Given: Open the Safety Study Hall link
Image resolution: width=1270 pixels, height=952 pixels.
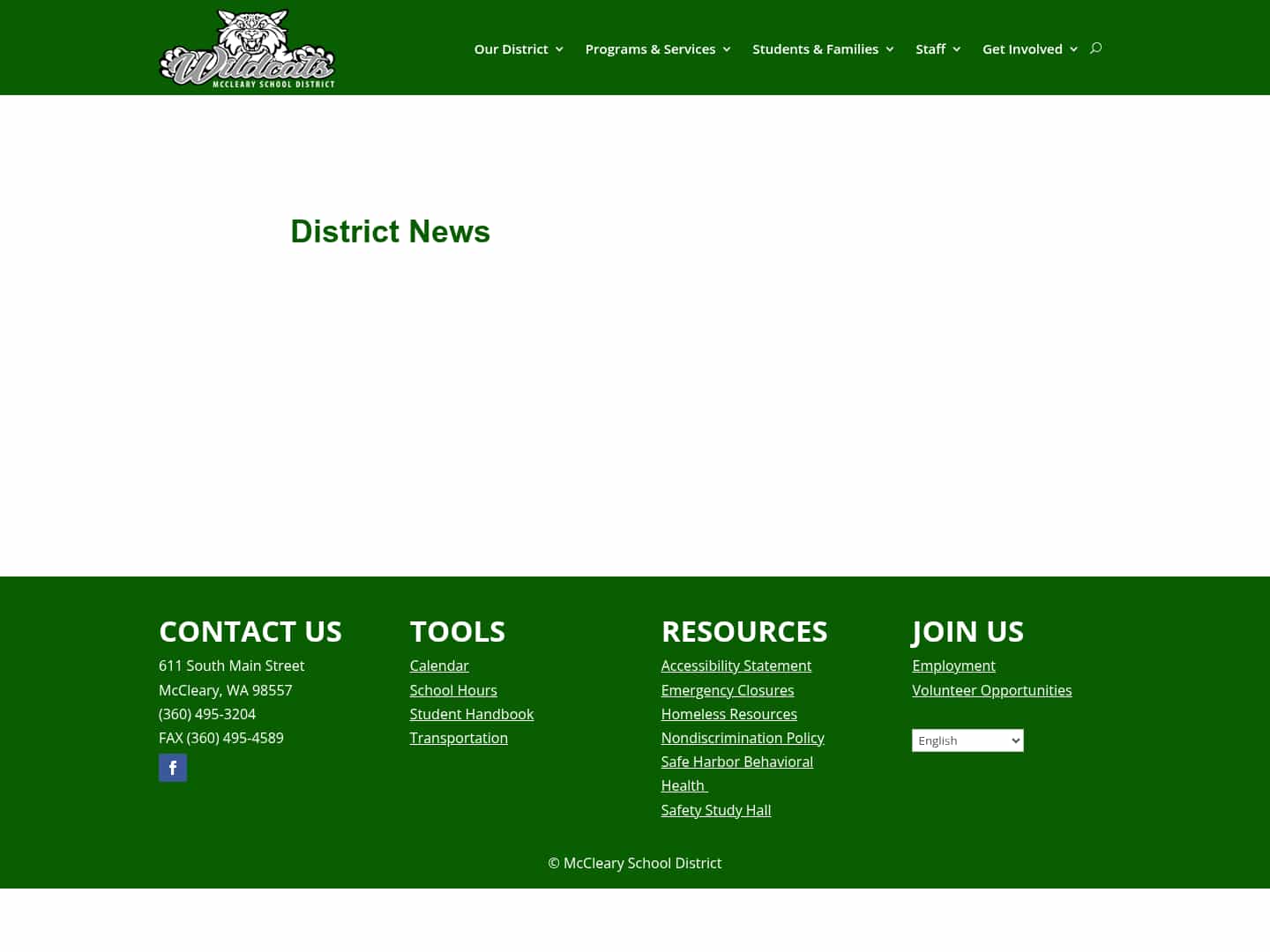Looking at the screenshot, I should click(x=715, y=810).
